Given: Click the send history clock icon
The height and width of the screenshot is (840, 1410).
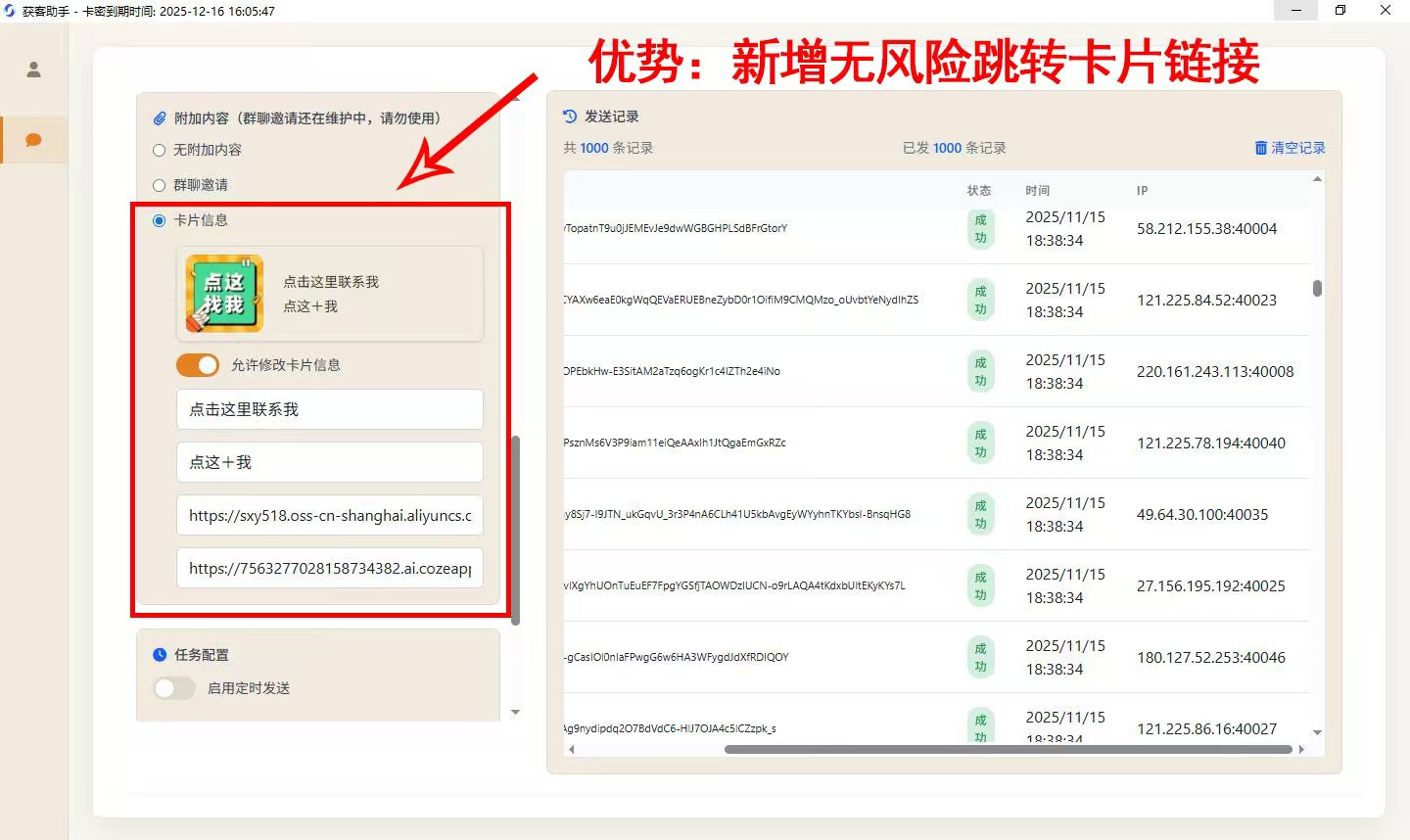Looking at the screenshot, I should coord(570,117).
